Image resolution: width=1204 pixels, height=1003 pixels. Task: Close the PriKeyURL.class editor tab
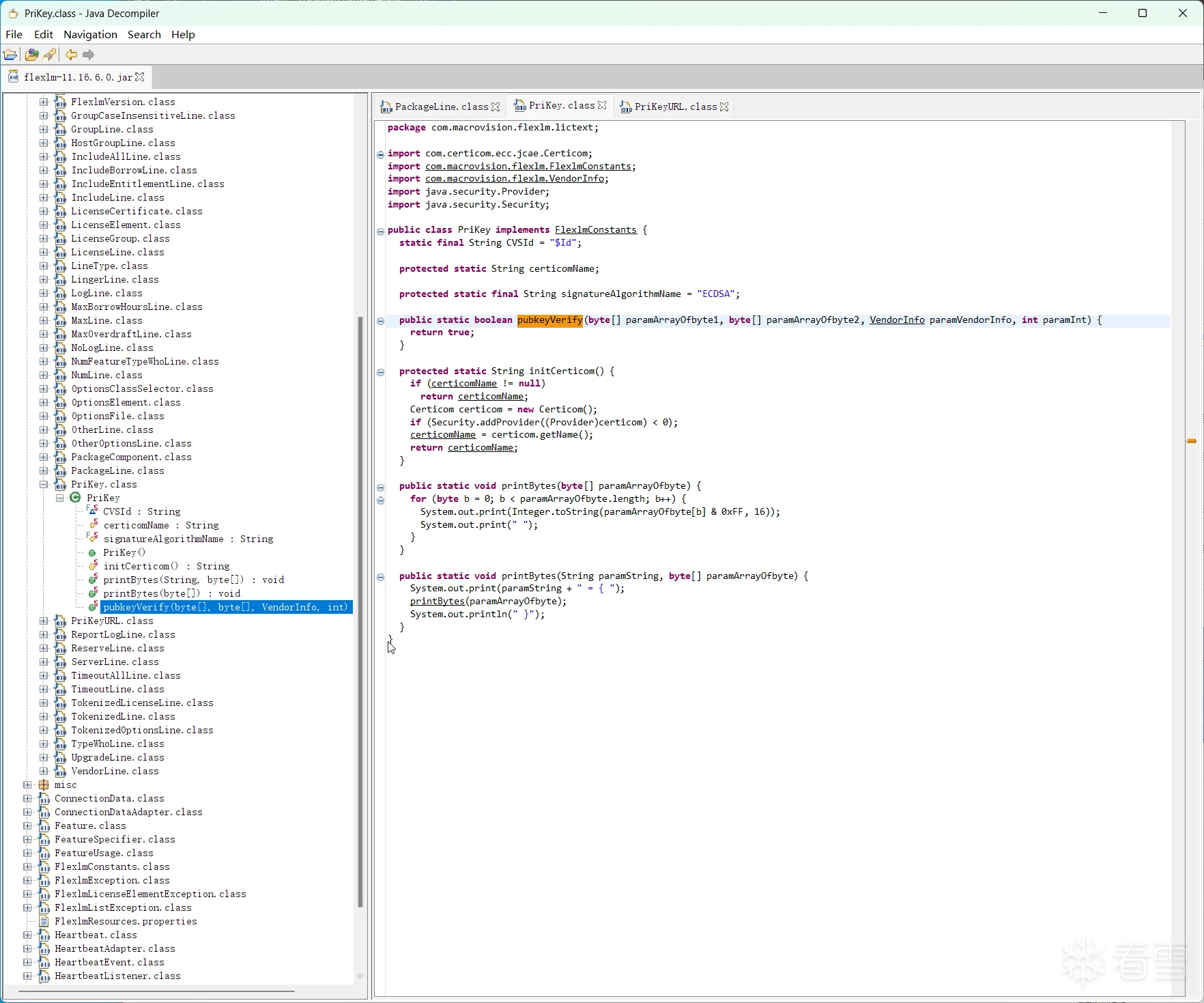pos(725,107)
